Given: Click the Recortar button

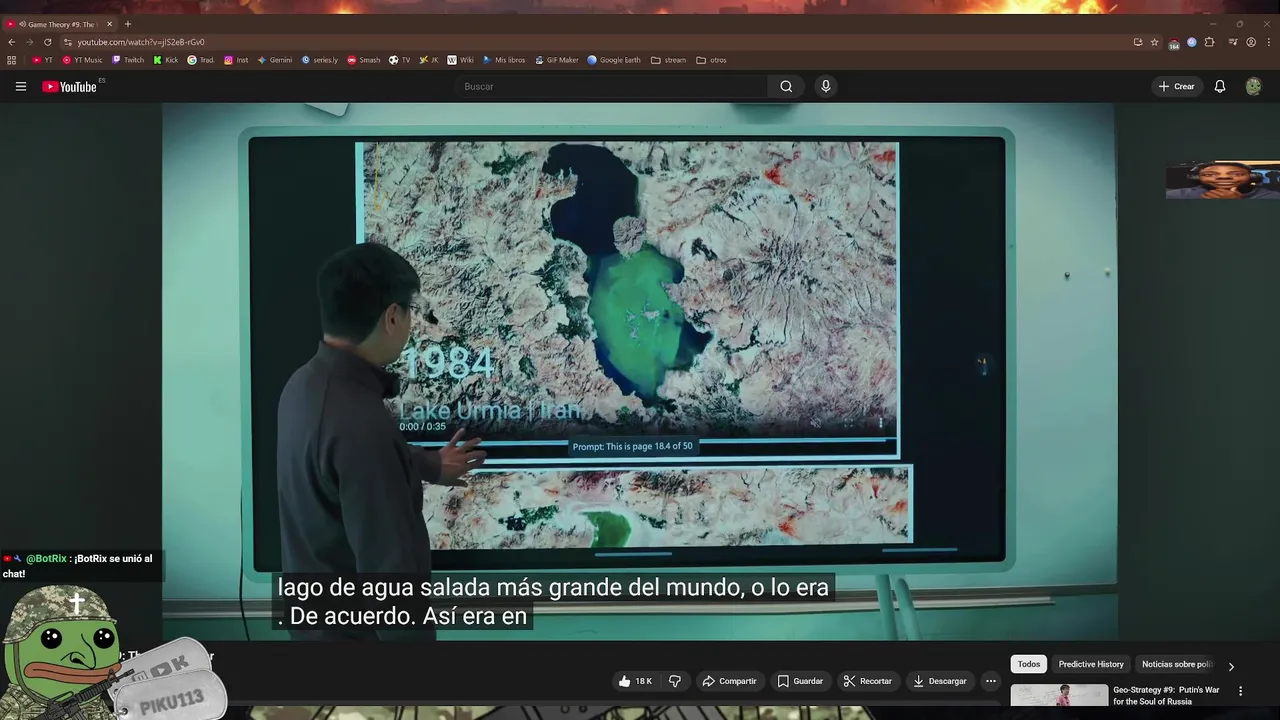Looking at the screenshot, I should 867,681.
